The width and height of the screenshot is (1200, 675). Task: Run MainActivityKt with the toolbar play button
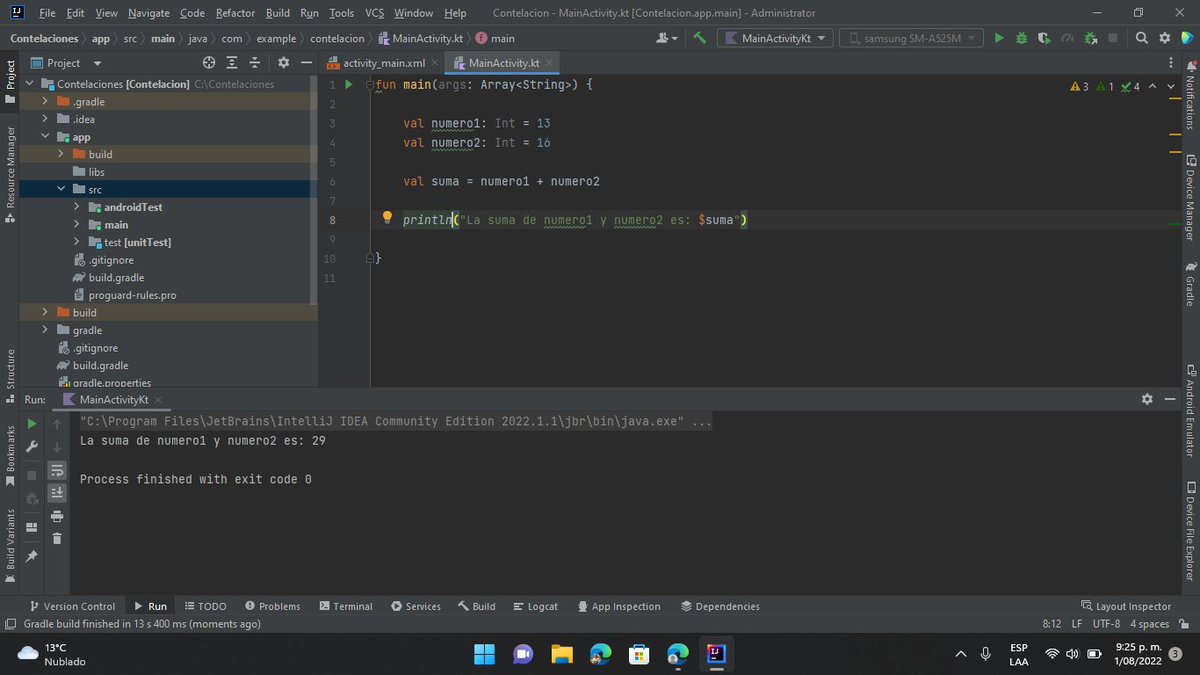[x=998, y=38]
